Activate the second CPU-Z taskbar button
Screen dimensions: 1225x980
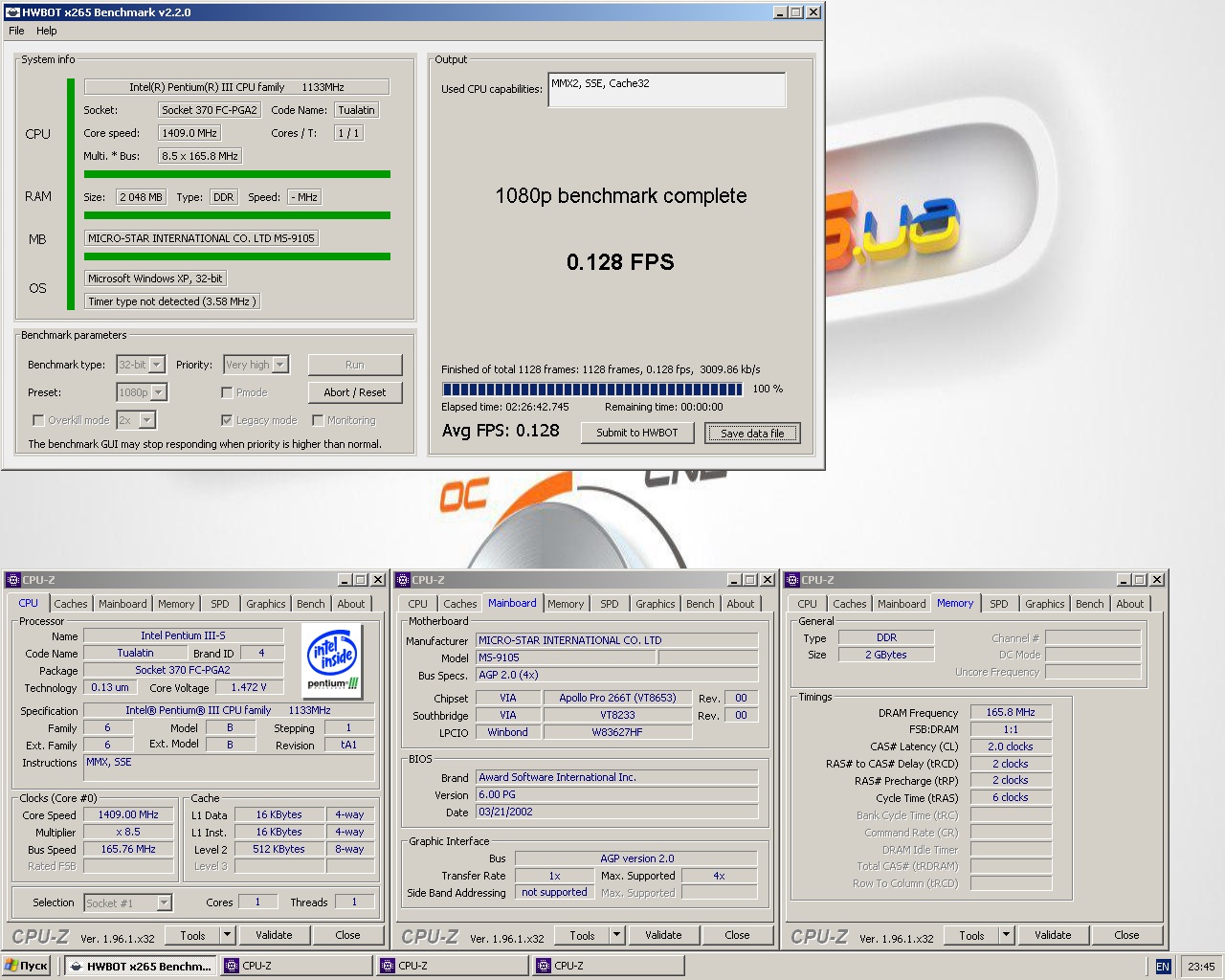452,966
